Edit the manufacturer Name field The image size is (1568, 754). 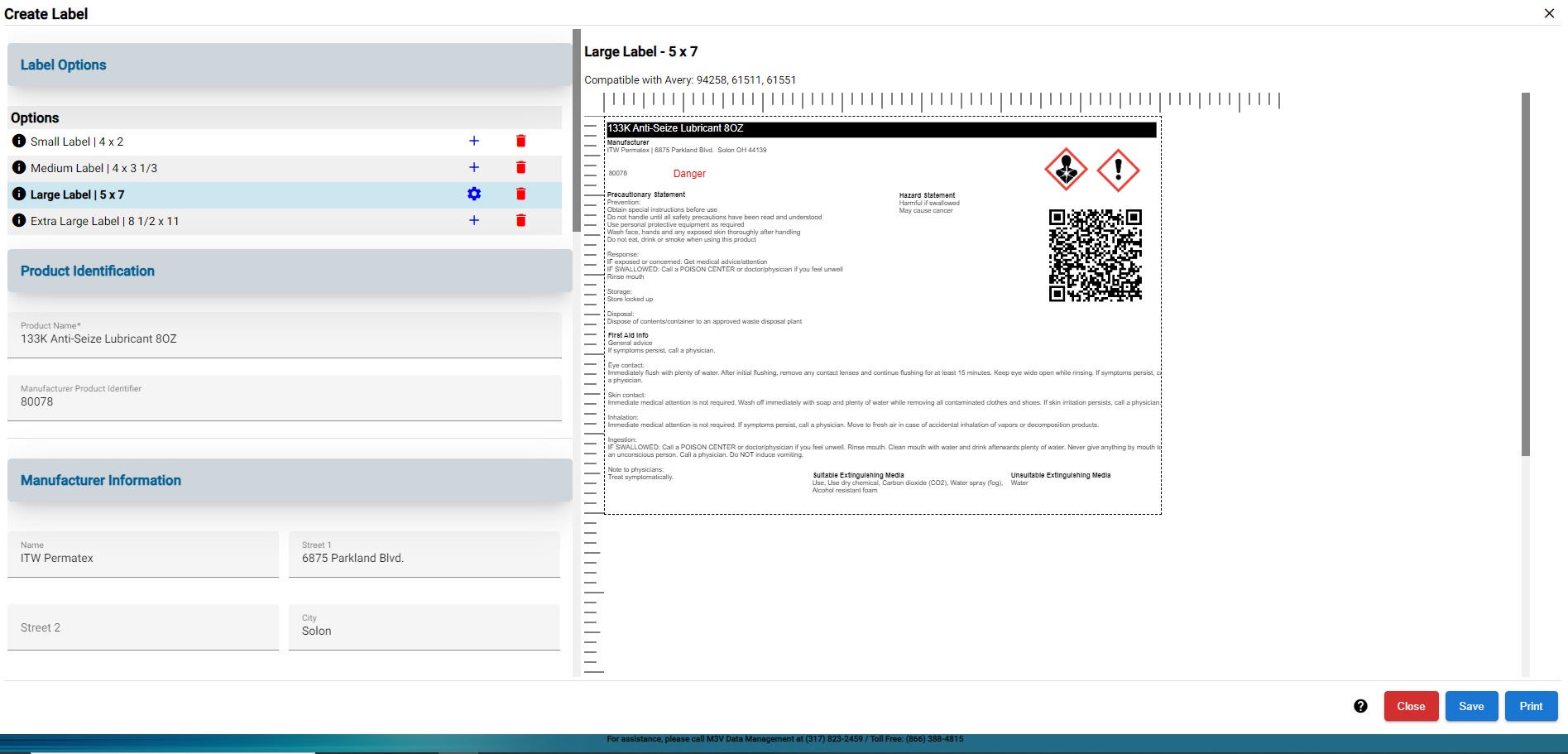coord(143,555)
